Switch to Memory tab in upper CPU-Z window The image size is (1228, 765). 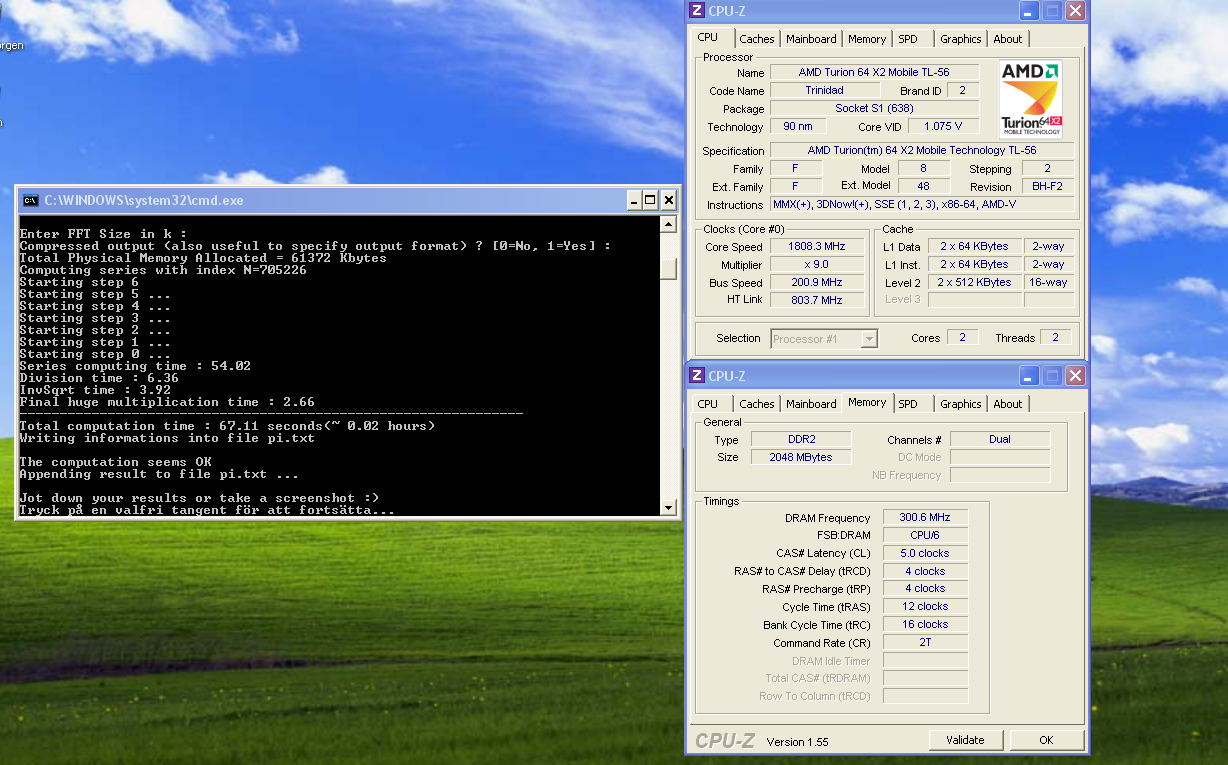tap(867, 39)
